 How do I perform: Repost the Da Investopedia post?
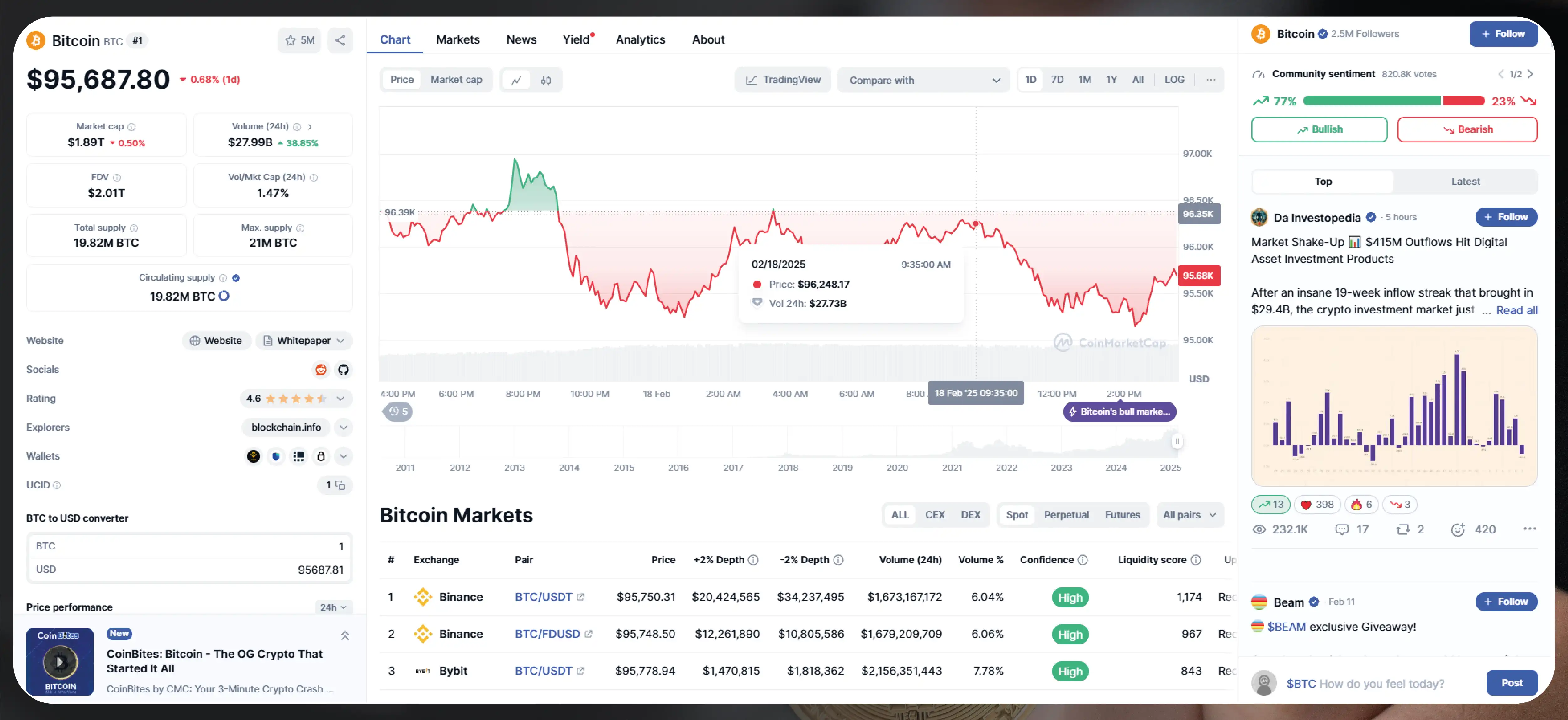point(1410,529)
